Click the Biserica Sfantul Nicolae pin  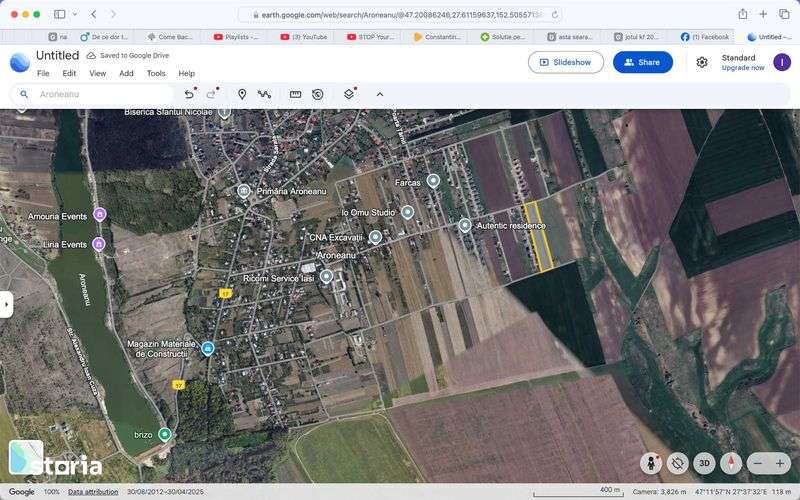click(x=224, y=112)
